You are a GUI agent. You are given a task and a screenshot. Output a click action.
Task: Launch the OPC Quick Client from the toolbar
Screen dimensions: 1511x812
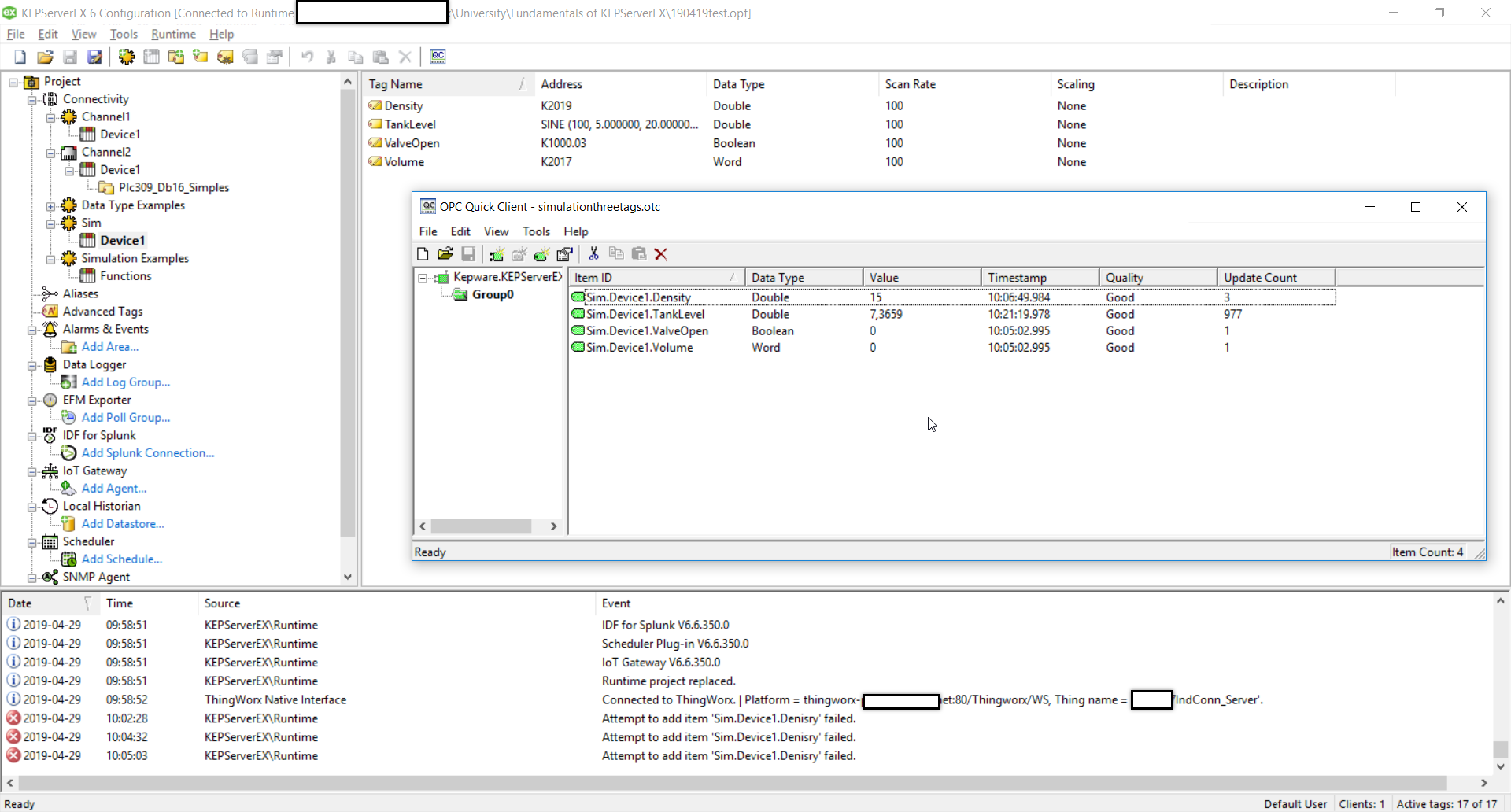point(438,57)
